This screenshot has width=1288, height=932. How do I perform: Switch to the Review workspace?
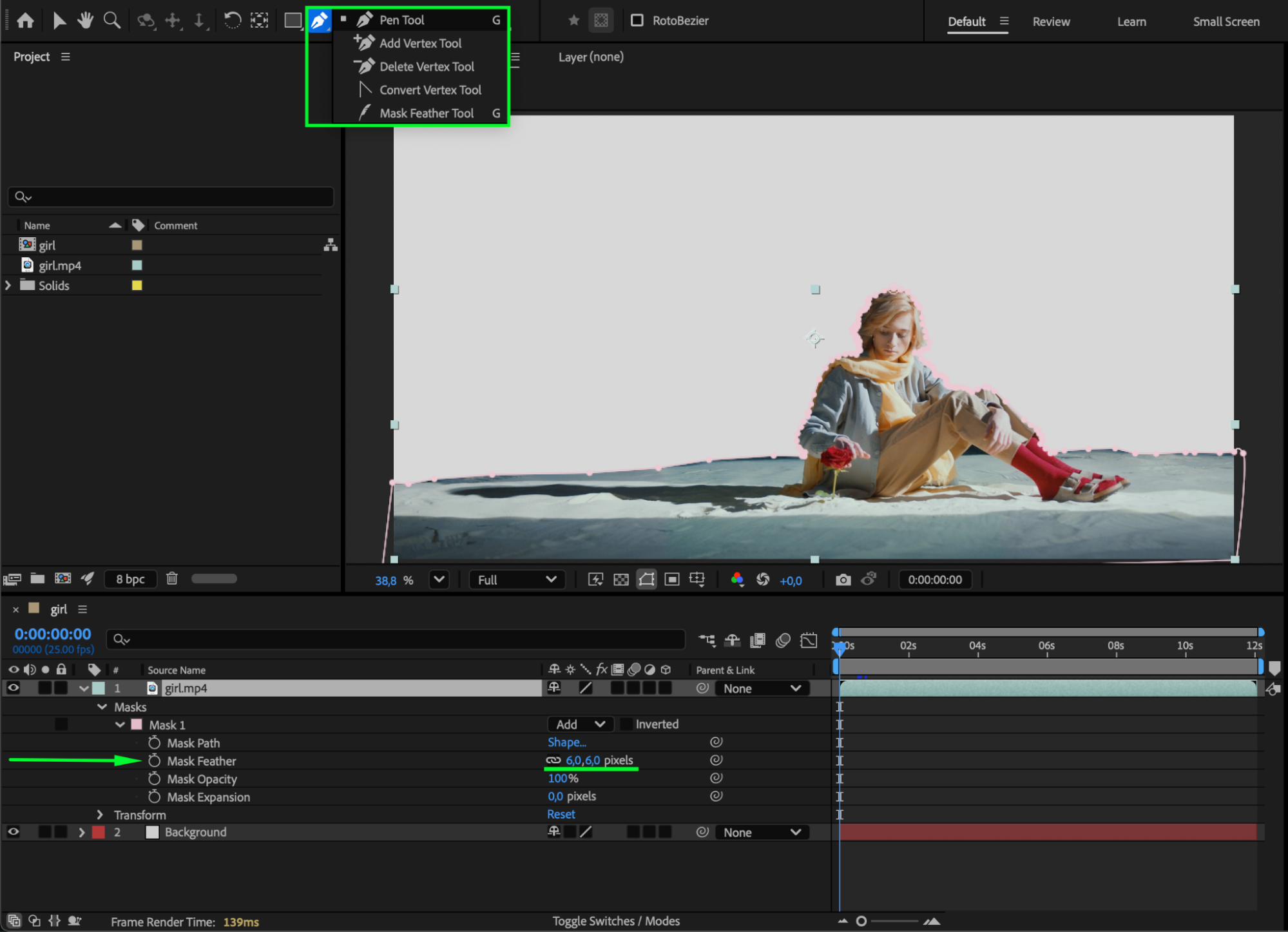(1050, 22)
